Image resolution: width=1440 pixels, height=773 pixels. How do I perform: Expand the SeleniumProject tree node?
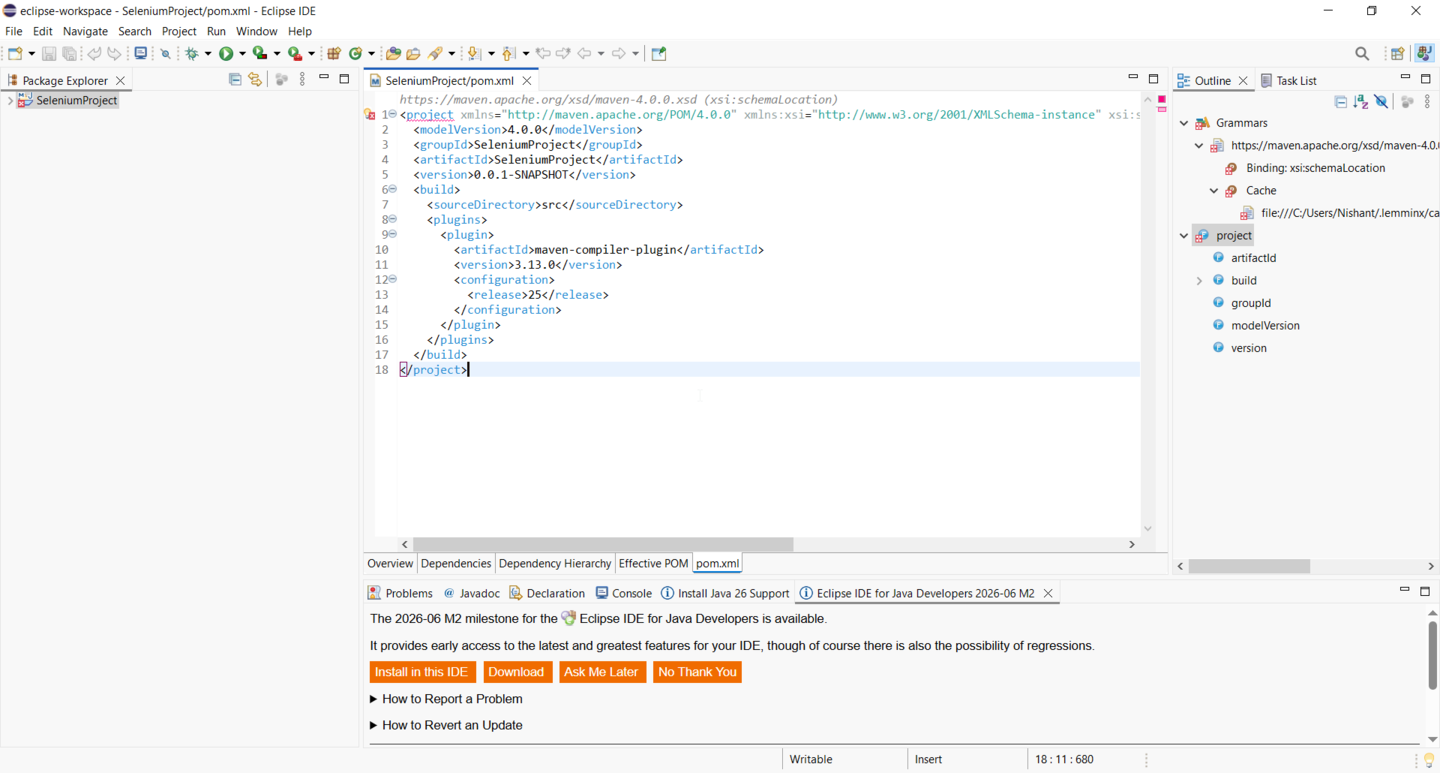(x=10, y=101)
